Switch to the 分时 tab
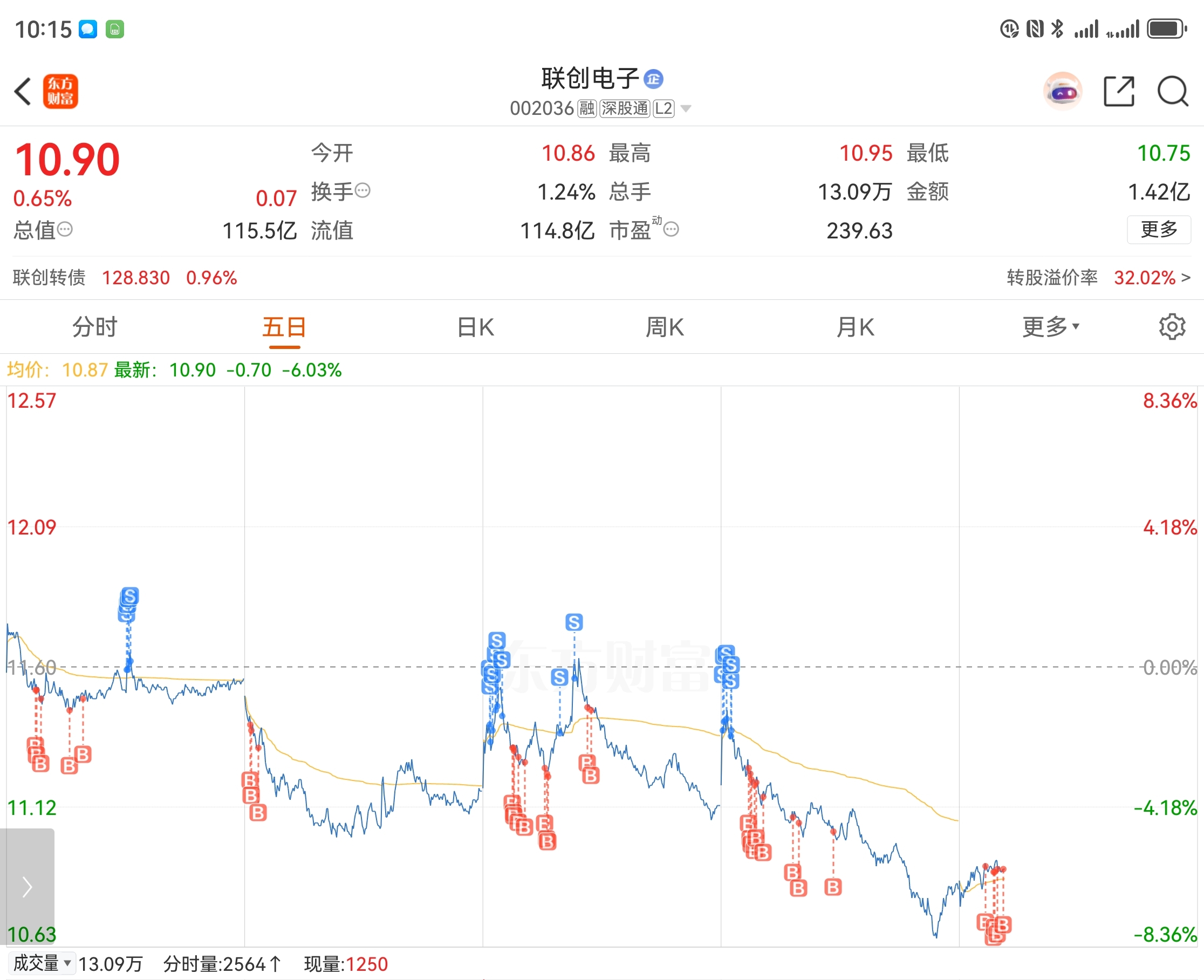 (94, 327)
